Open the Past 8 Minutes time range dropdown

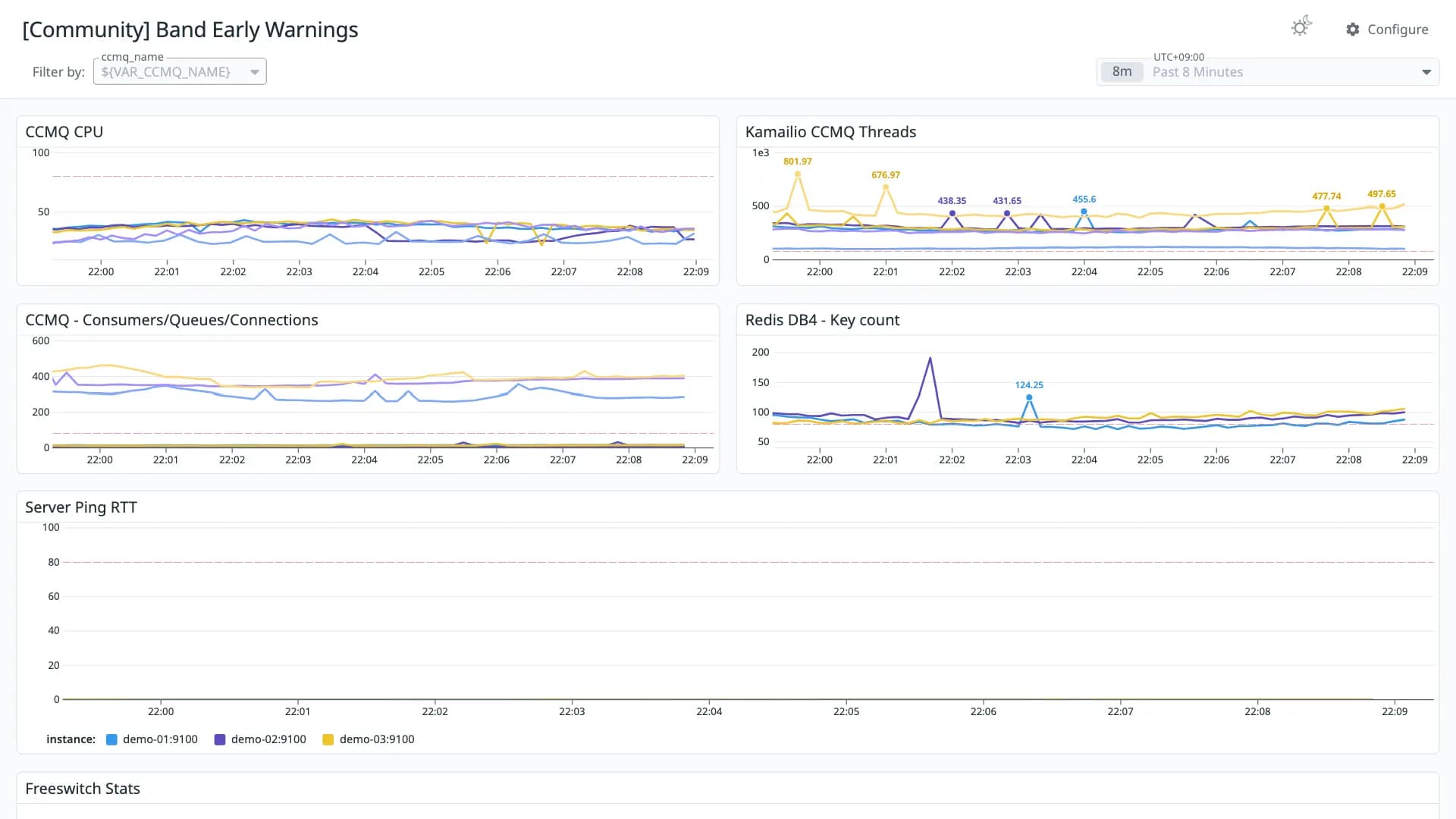click(1267, 72)
